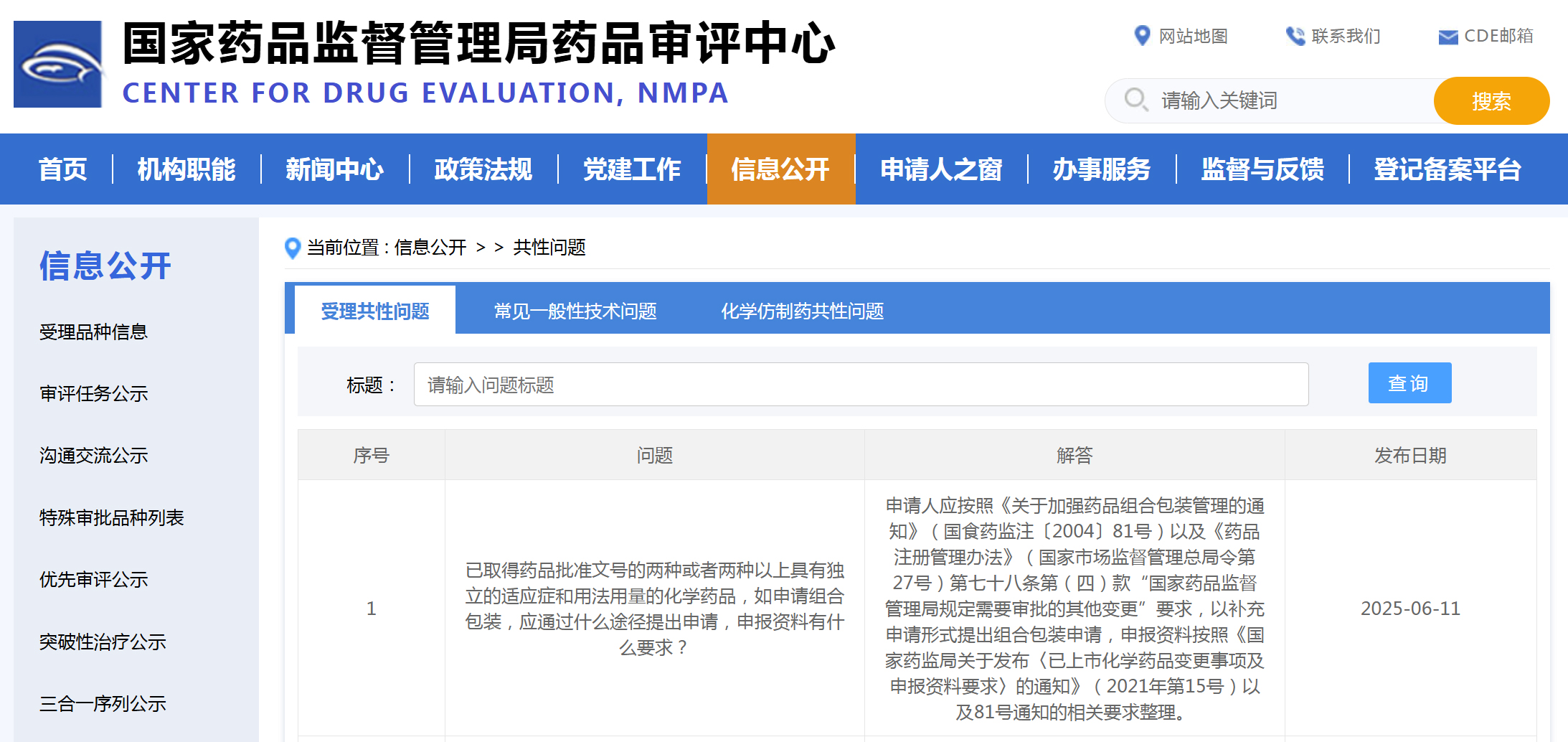Open 登记备案平台 navigation item

[1447, 169]
